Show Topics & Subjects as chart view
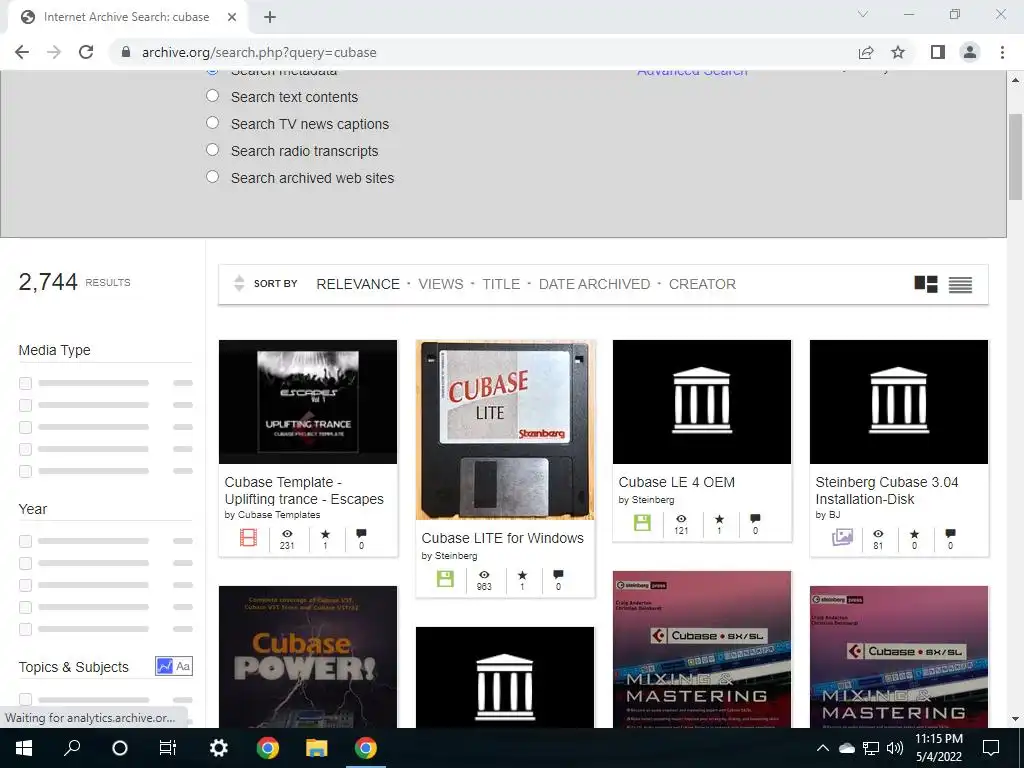The width and height of the screenshot is (1024, 768). [165, 666]
